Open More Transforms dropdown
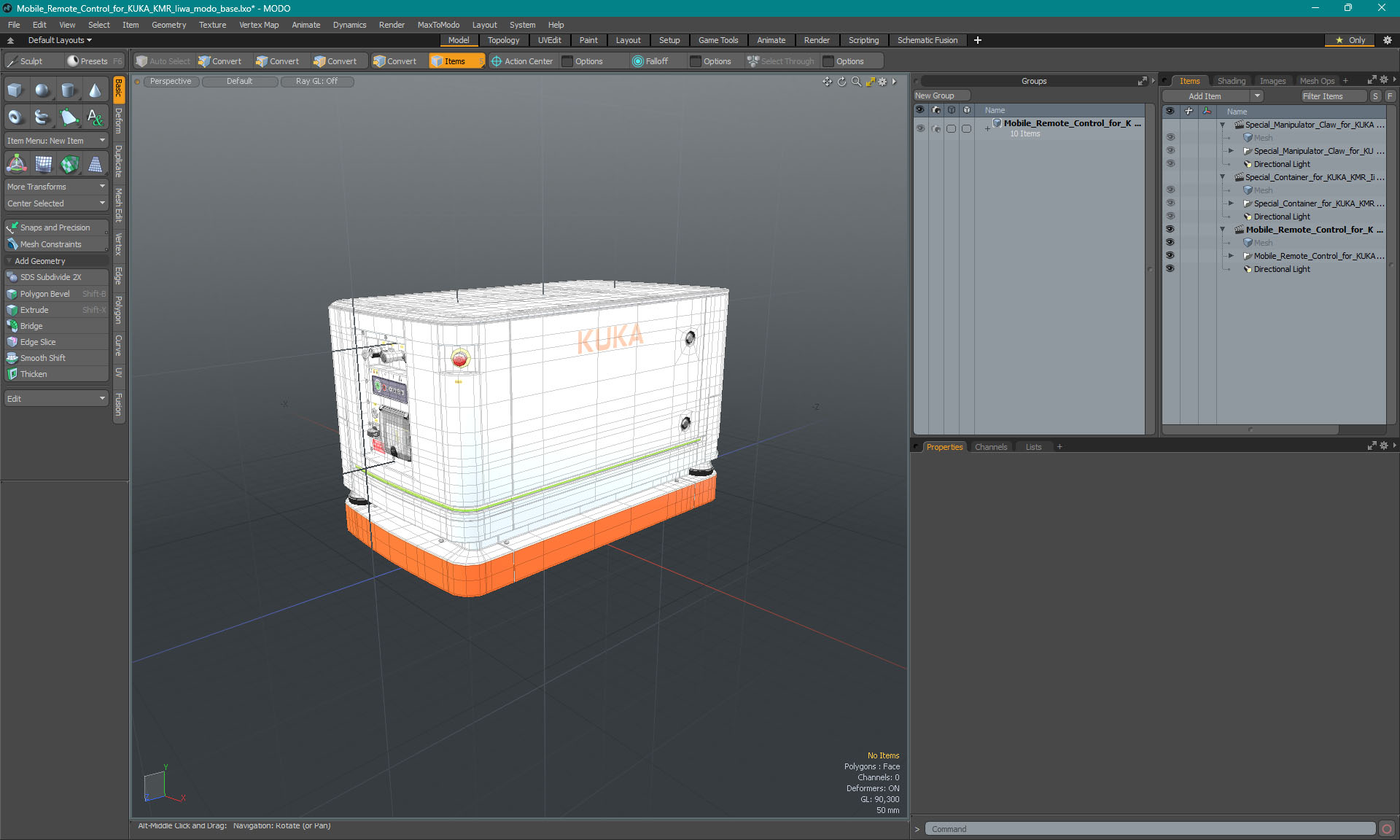 (x=56, y=187)
